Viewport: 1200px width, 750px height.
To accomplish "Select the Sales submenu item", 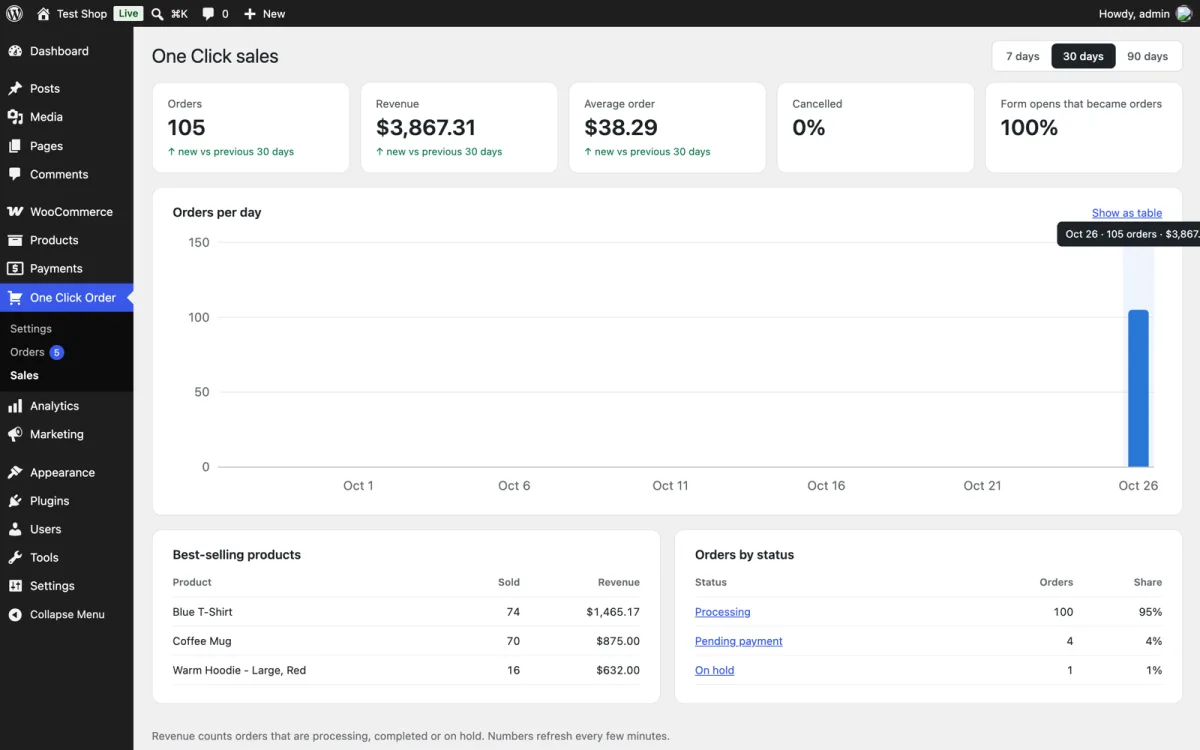I will coord(24,376).
